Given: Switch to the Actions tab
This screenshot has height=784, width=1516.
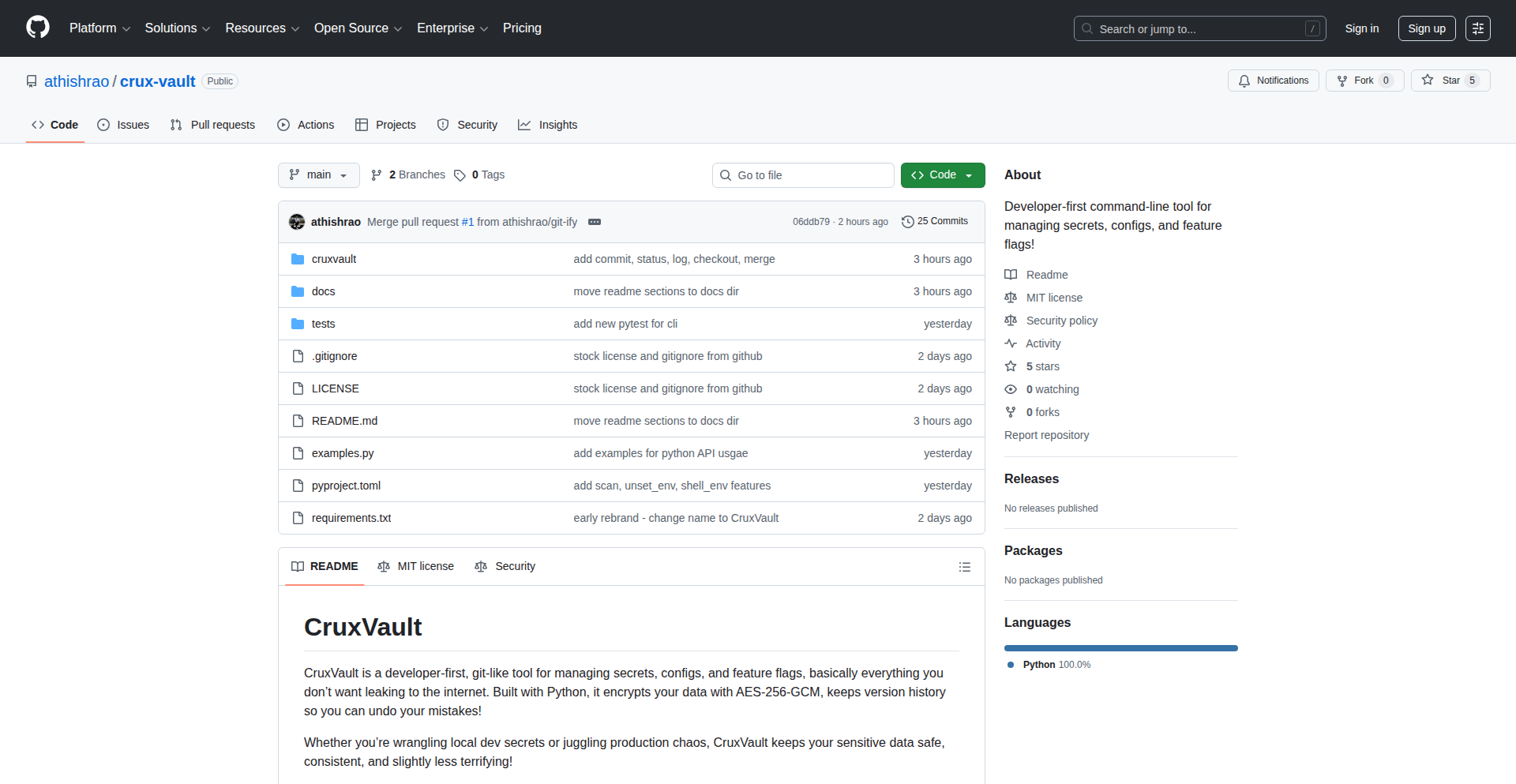Looking at the screenshot, I should click(306, 125).
